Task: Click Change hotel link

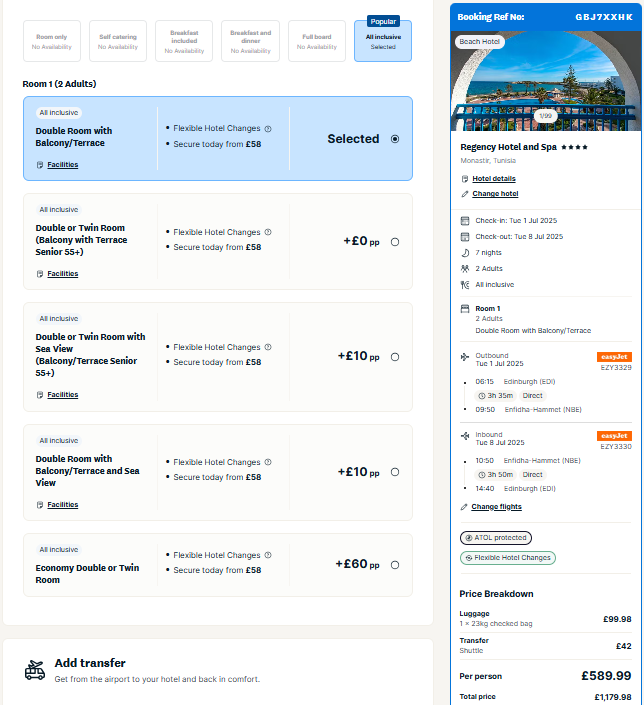Action: click(495, 193)
